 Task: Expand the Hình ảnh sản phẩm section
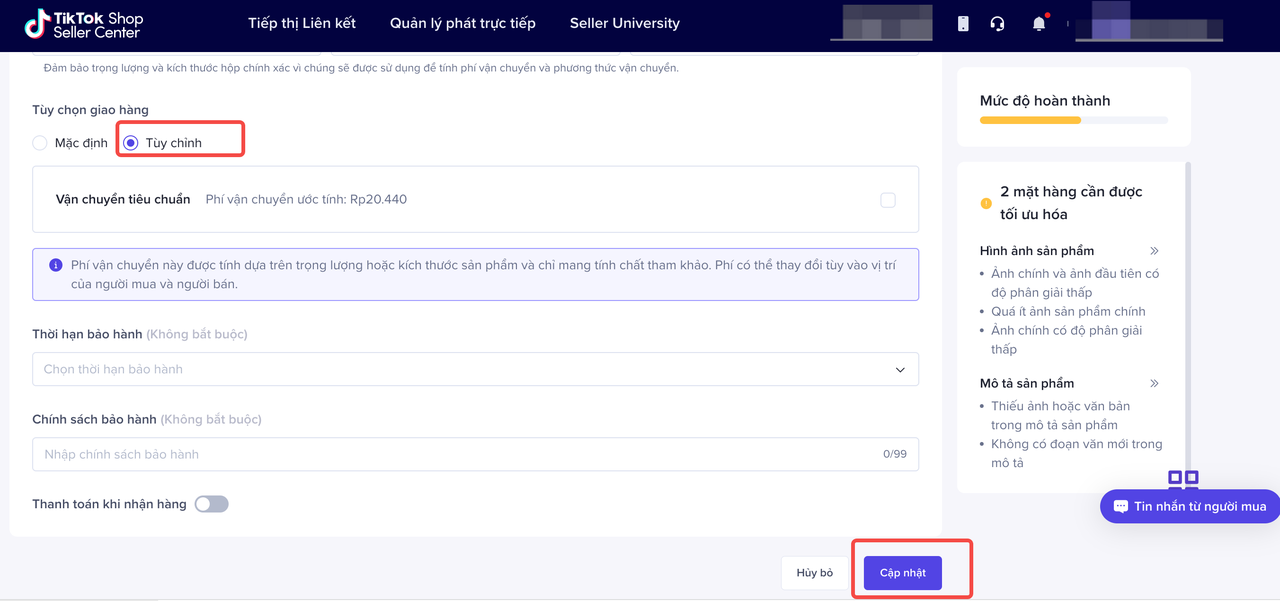pyautogui.click(x=1154, y=251)
